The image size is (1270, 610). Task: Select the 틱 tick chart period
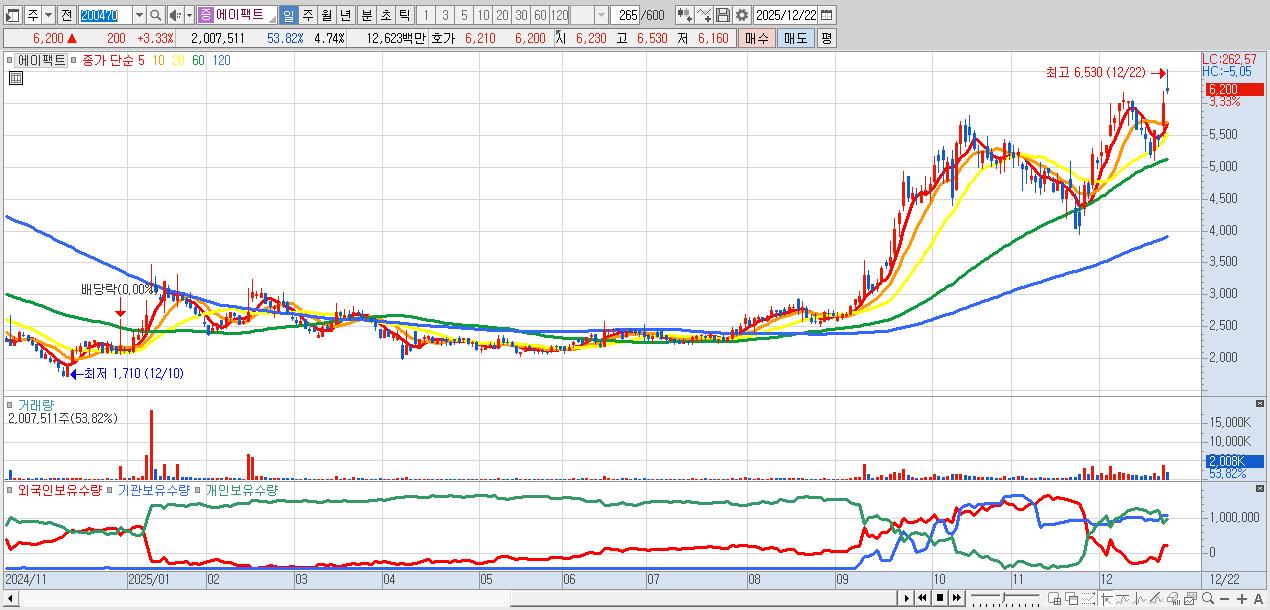[404, 15]
